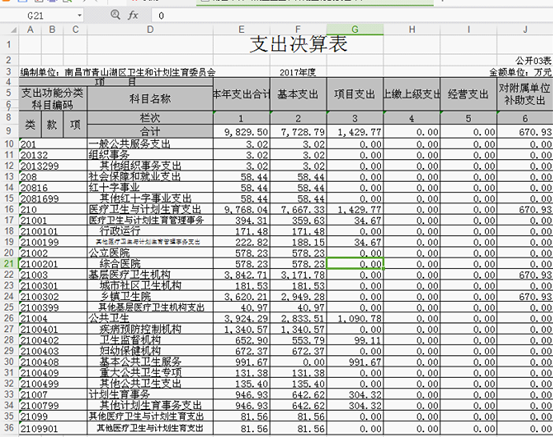Click the 上缴上级支出 header cell

click(412, 94)
